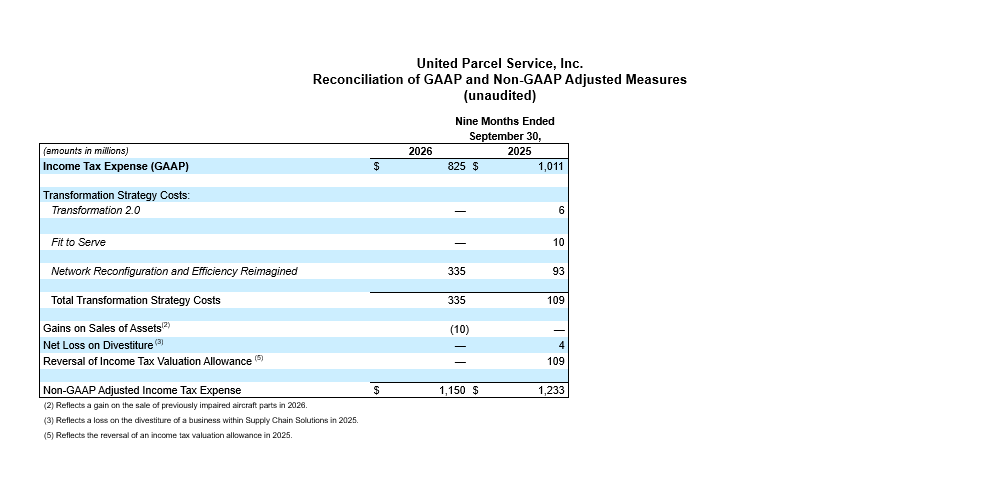Screen dimensions: 991x484
Task: Click the value '1,233' in Non-GAAP row
Action: pyautogui.click(x=551, y=390)
